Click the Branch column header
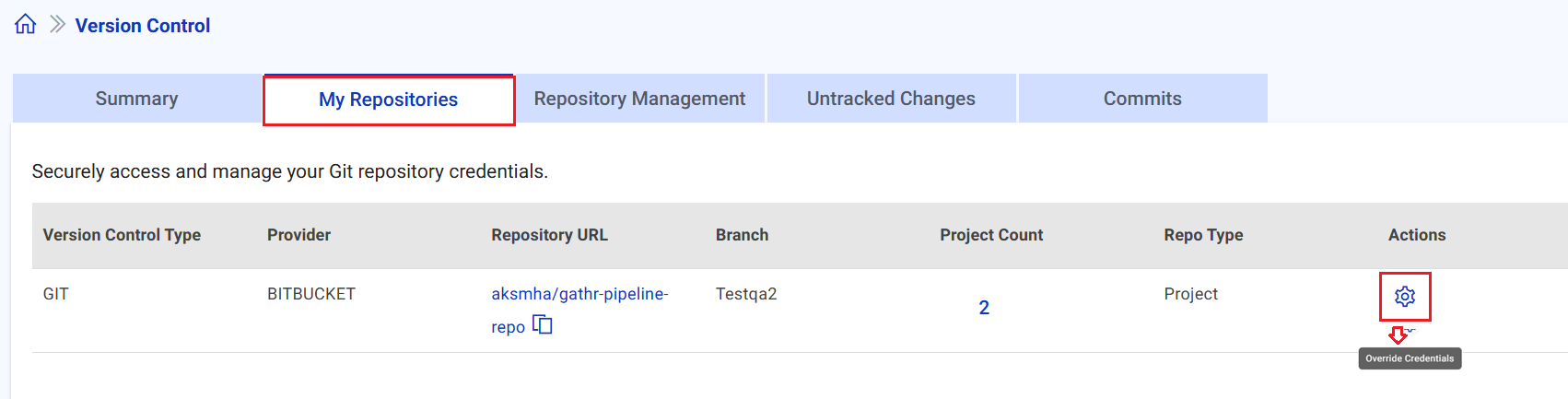Image resolution: width=1568 pixels, height=399 pixels. point(742,235)
